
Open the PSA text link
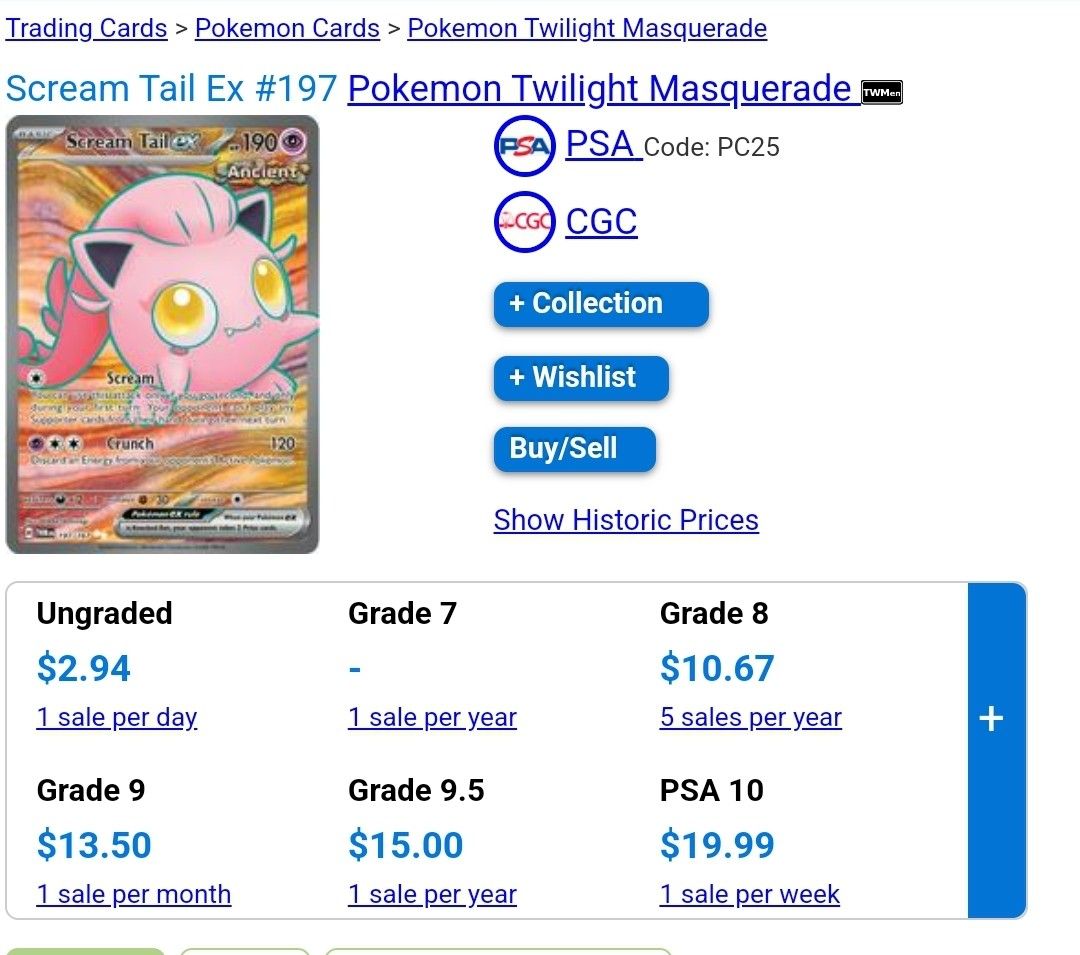point(602,145)
